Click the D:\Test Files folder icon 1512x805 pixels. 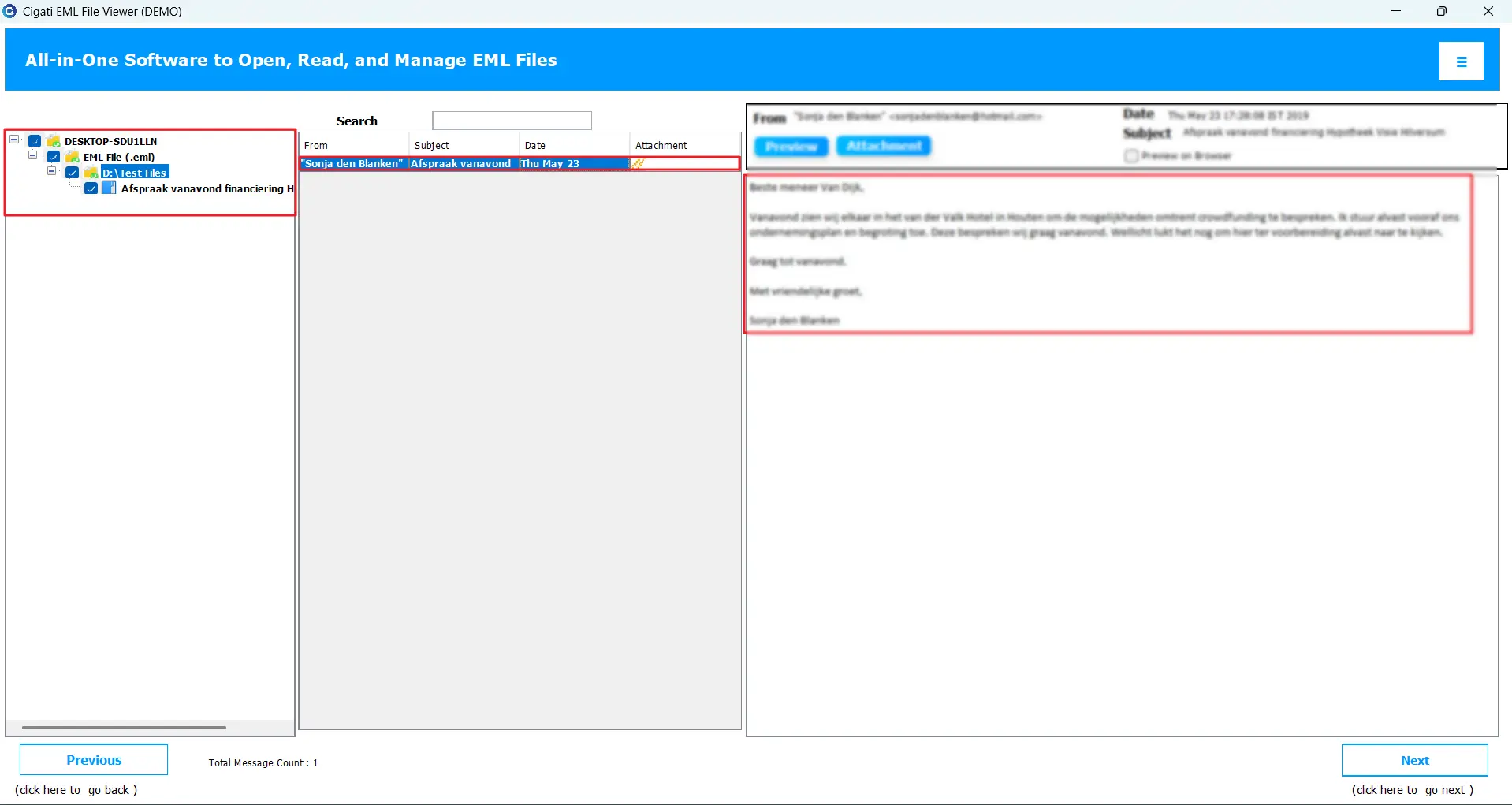point(91,173)
